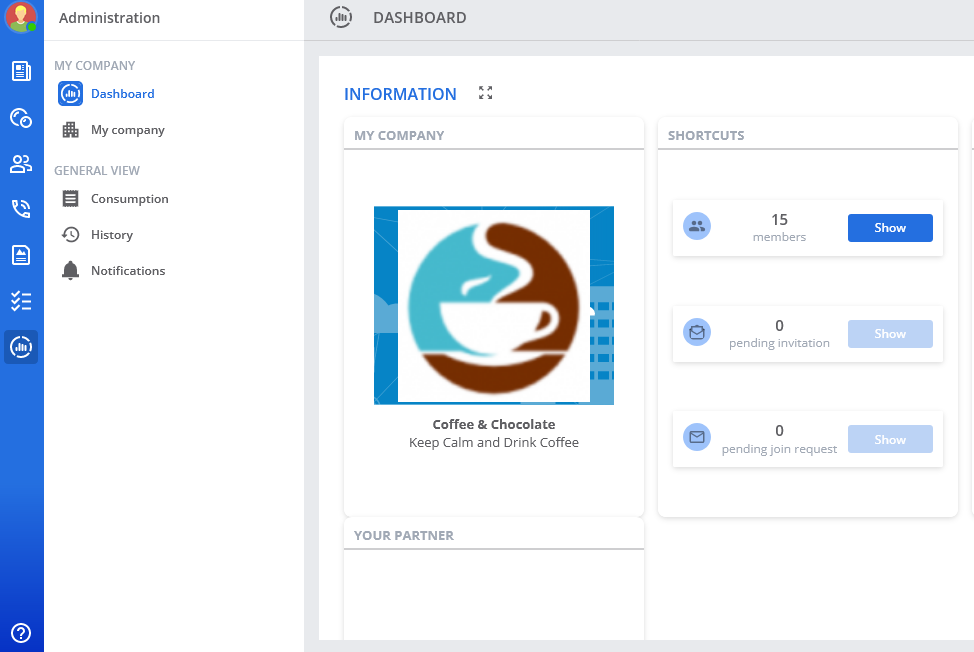Viewport: 974px width, 652px height.
Task: Open the History menu item
Action: [111, 235]
